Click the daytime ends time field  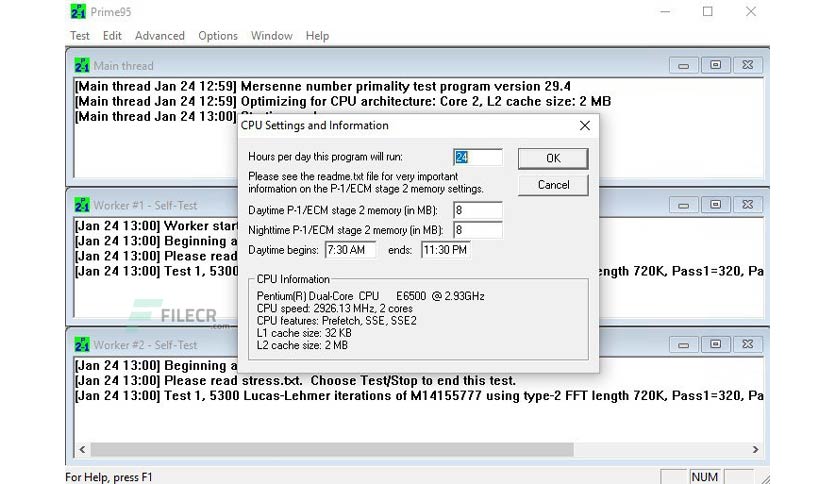(446, 250)
